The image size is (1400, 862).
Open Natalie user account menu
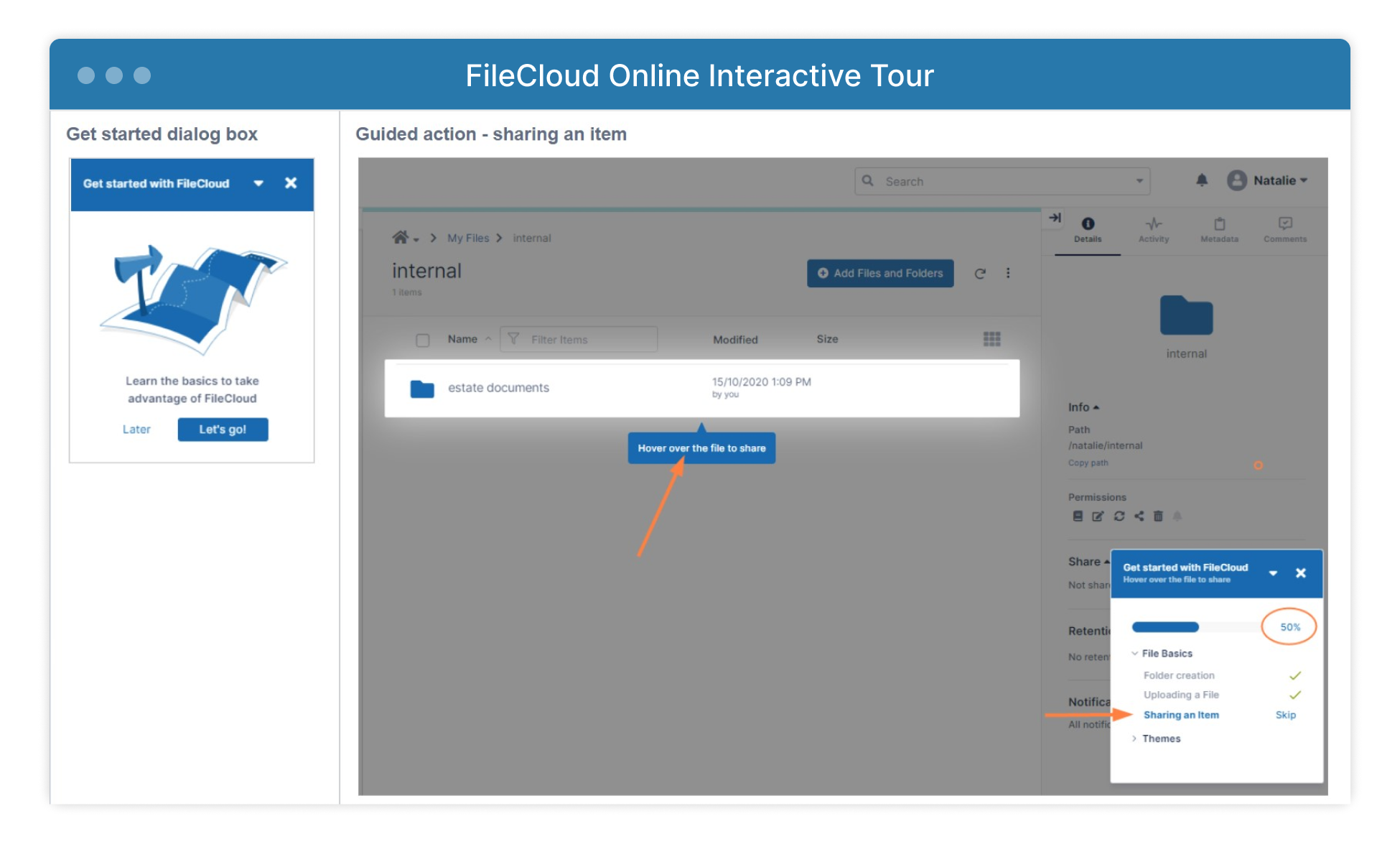pos(1267,180)
